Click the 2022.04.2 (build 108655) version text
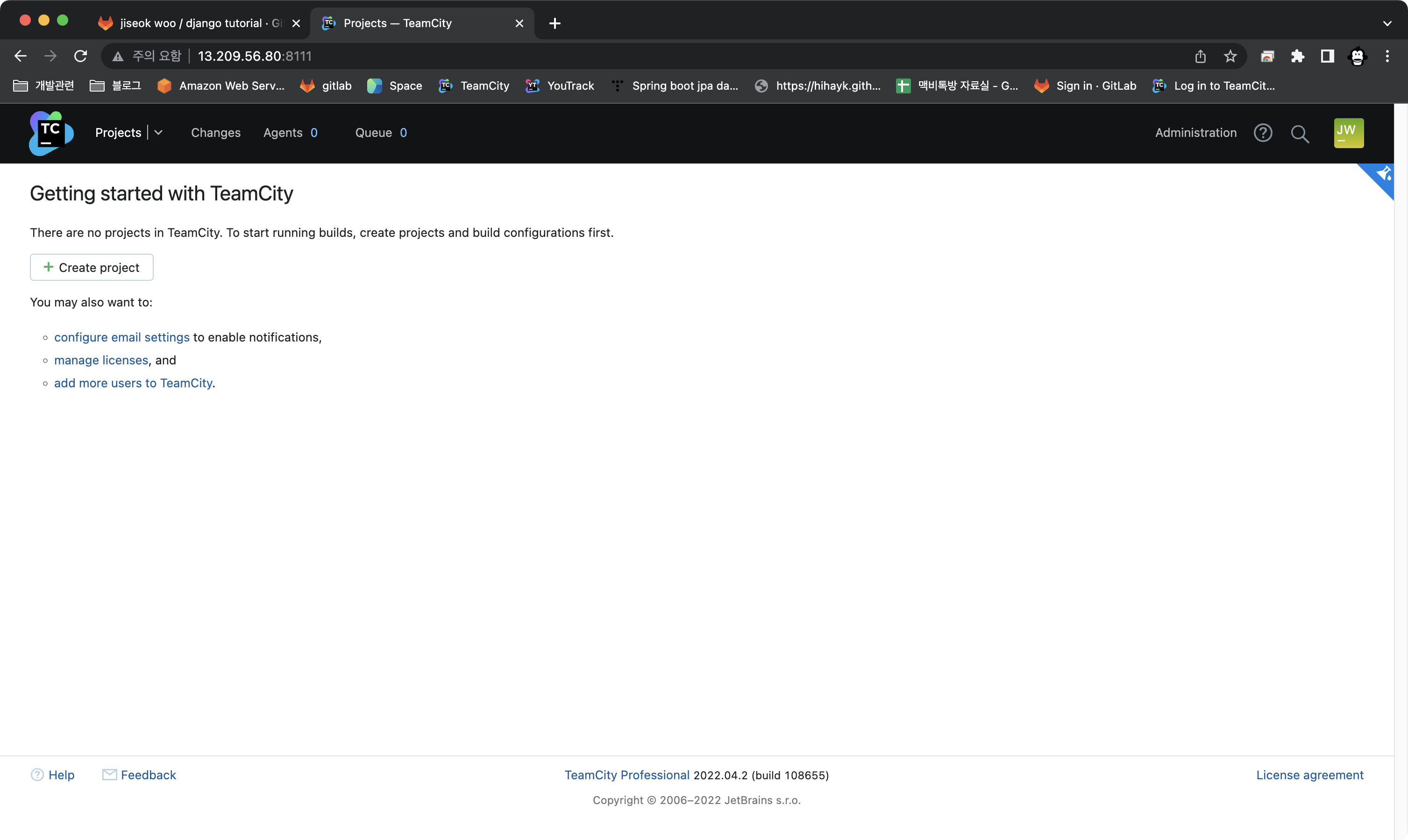The image size is (1408, 840). point(761,775)
